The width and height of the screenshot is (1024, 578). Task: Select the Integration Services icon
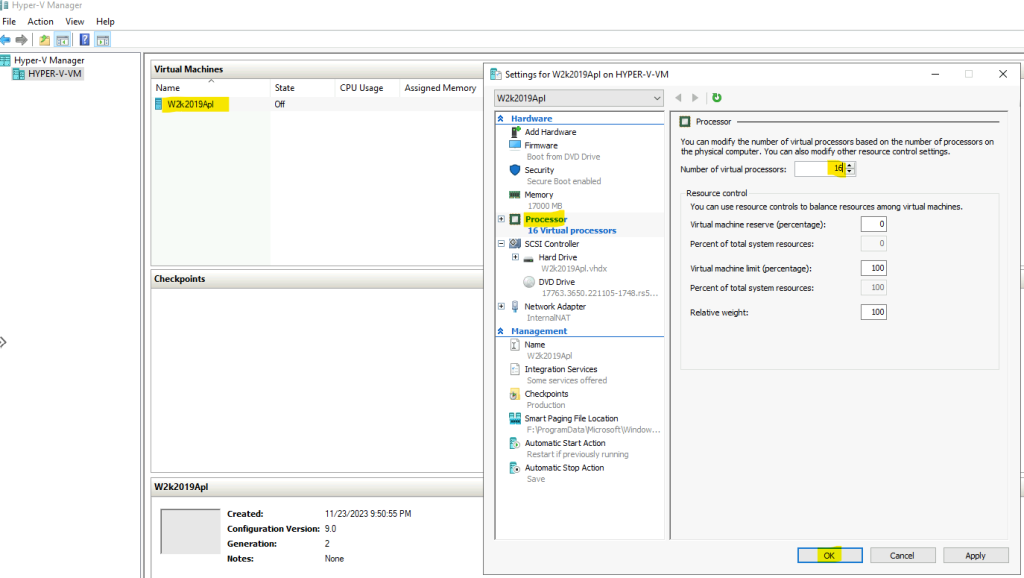click(x=515, y=370)
